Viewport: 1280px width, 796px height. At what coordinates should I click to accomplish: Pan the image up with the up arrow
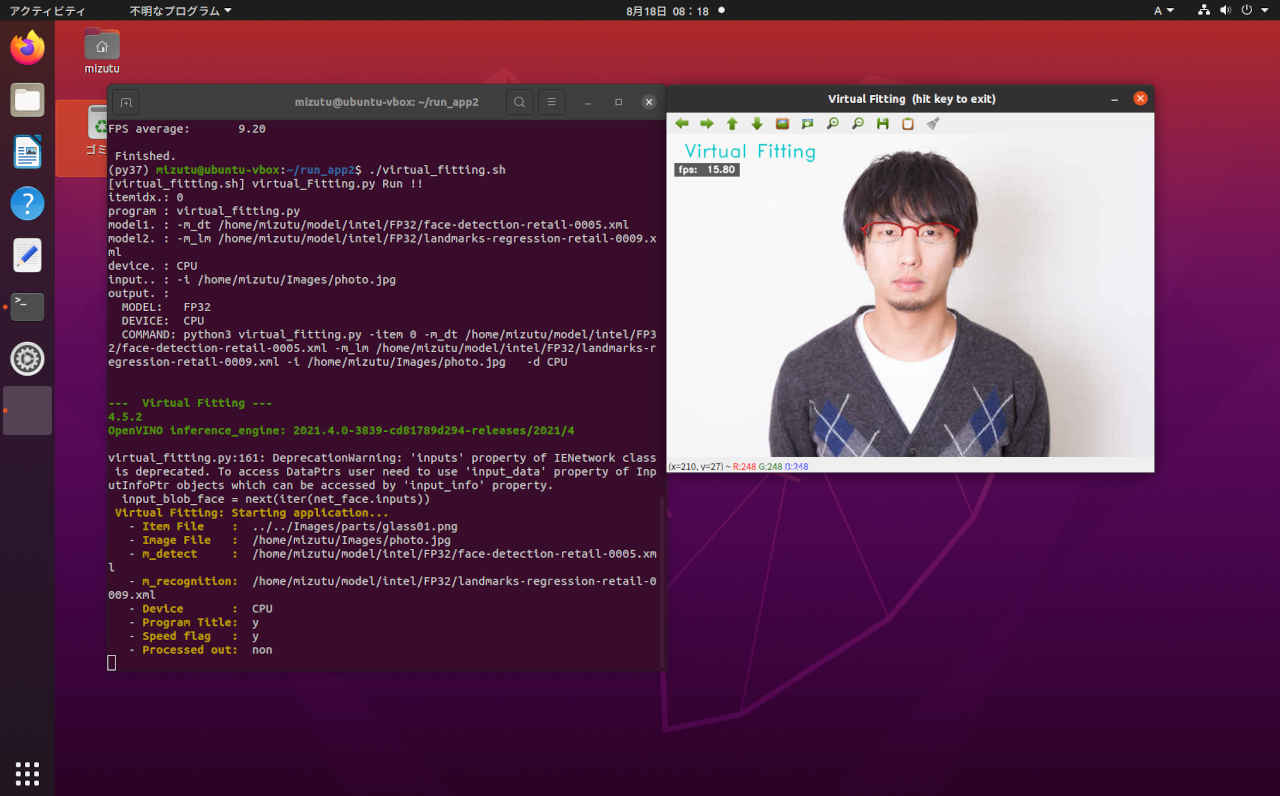(732, 124)
